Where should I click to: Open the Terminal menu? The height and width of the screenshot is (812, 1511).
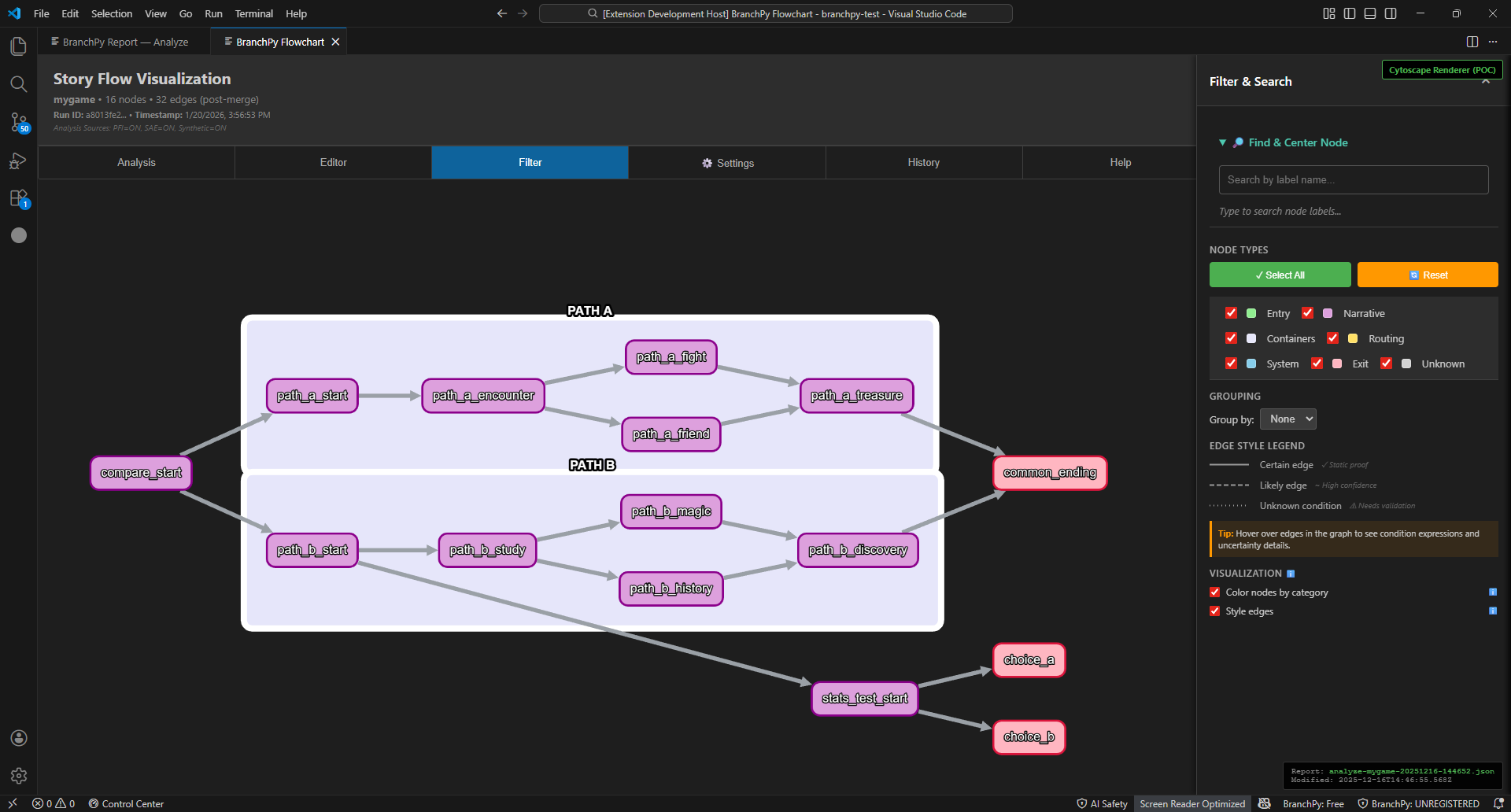pyautogui.click(x=253, y=13)
